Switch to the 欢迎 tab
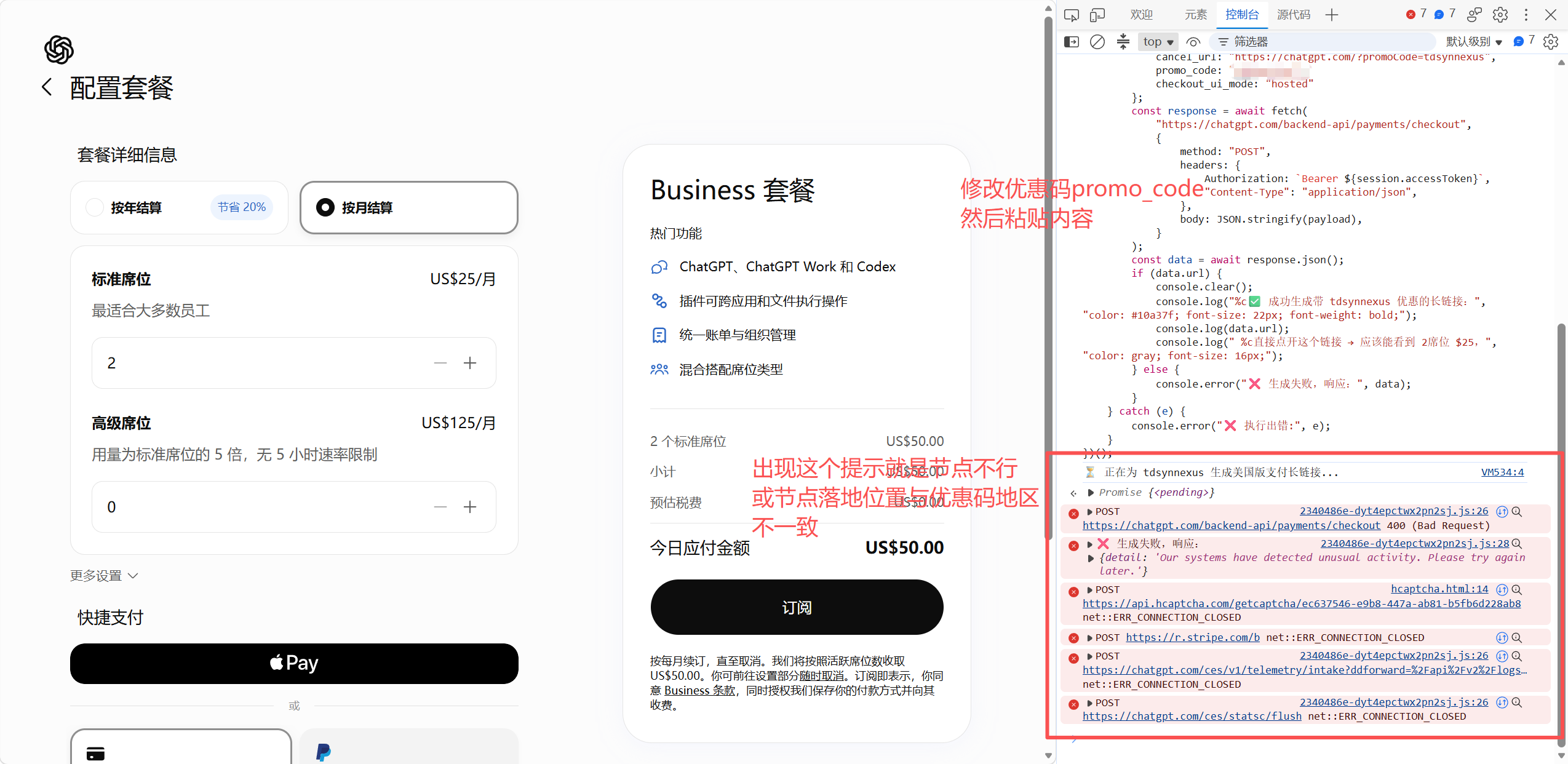This screenshot has height=764, width=1568. [x=1142, y=15]
